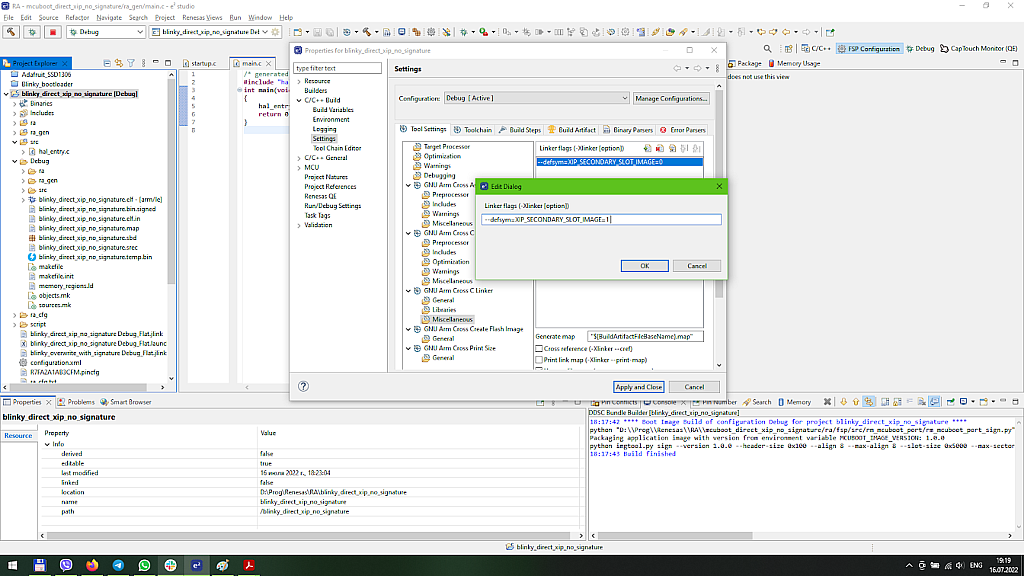
Task: Click the Help question mark icon
Action: tap(303, 386)
